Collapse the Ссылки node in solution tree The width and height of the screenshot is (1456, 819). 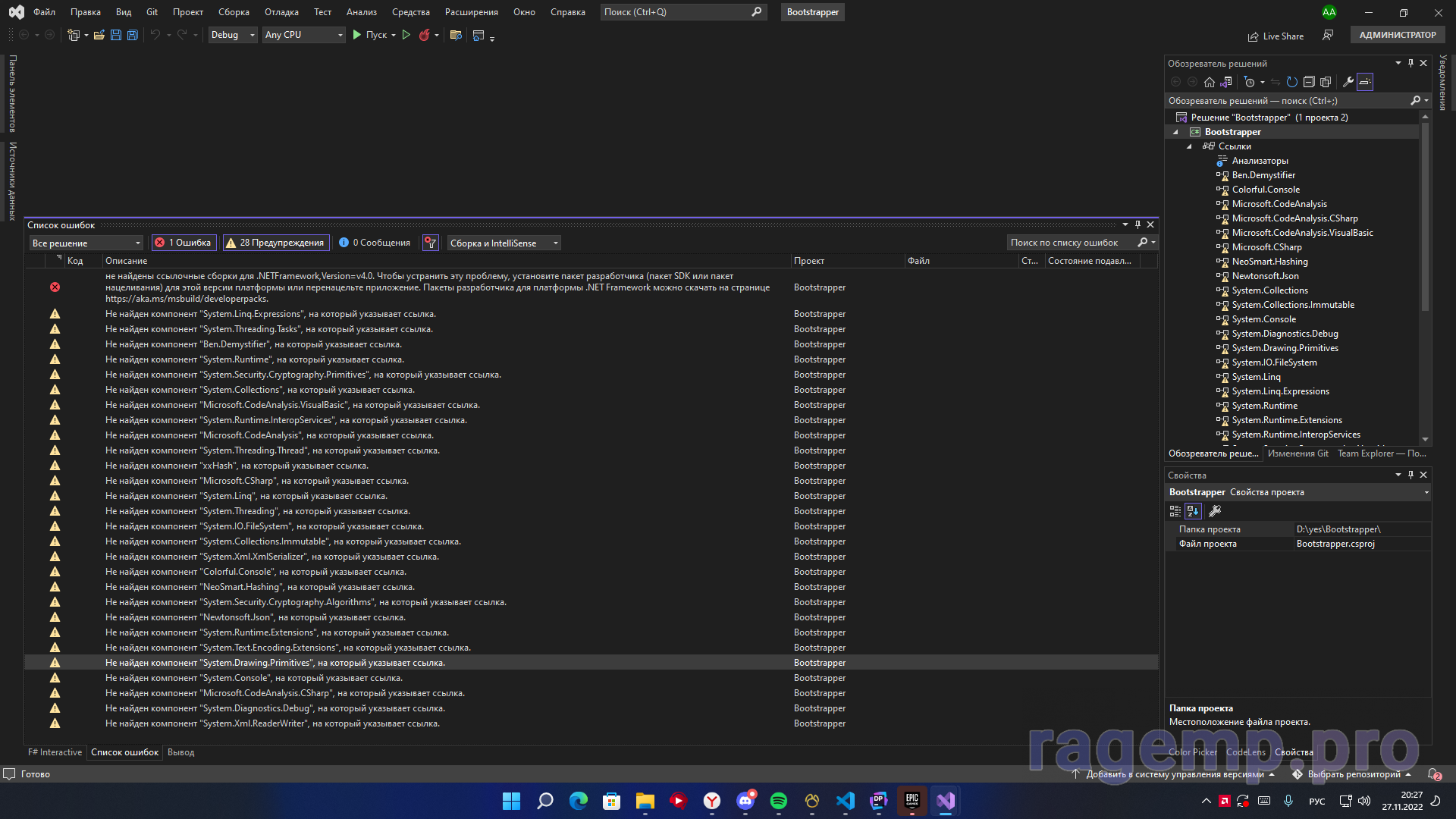pyautogui.click(x=1189, y=146)
